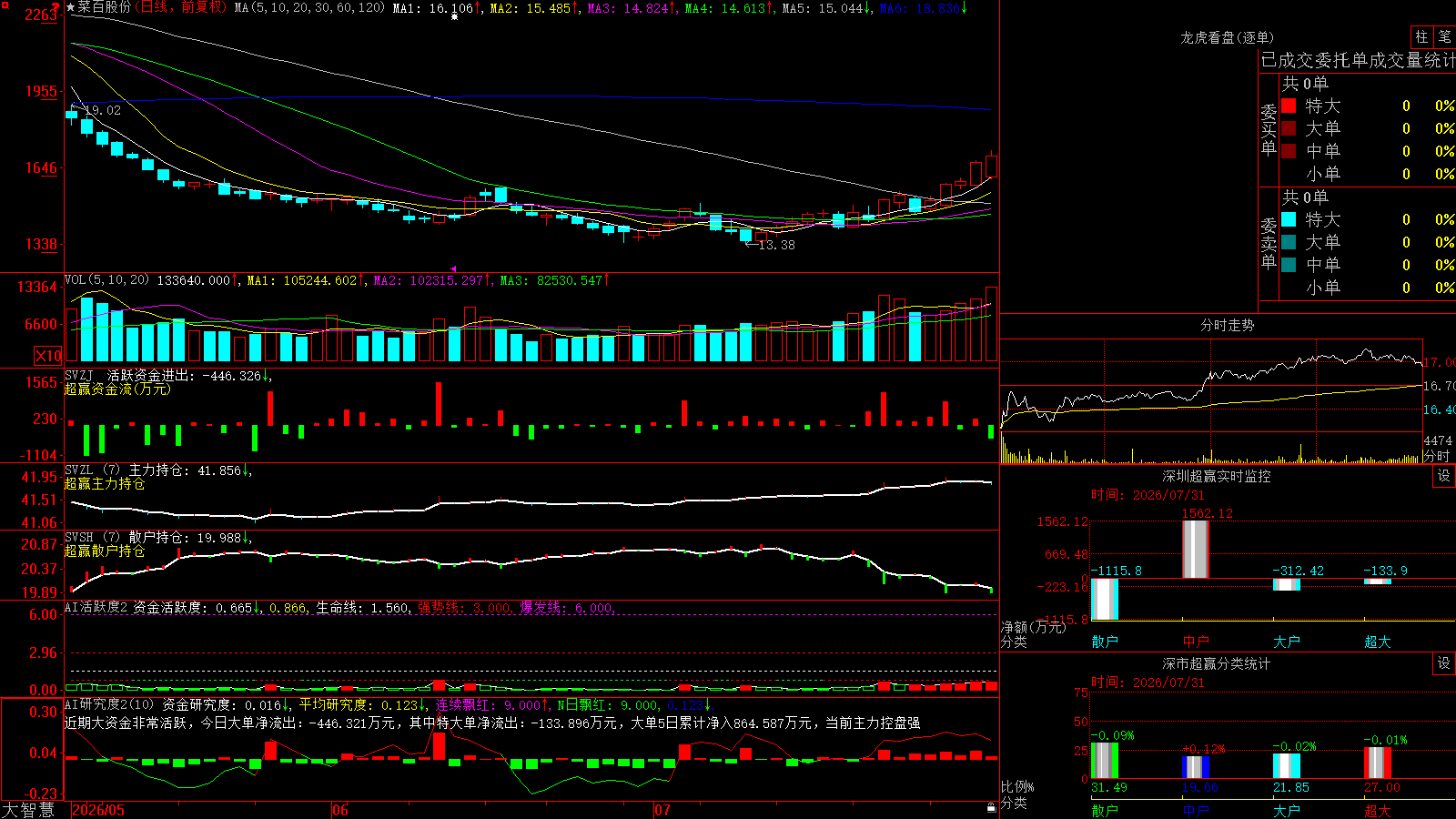Click the MA2: 15.485 value
This screenshot has height=819, width=1456.
[x=530, y=8]
